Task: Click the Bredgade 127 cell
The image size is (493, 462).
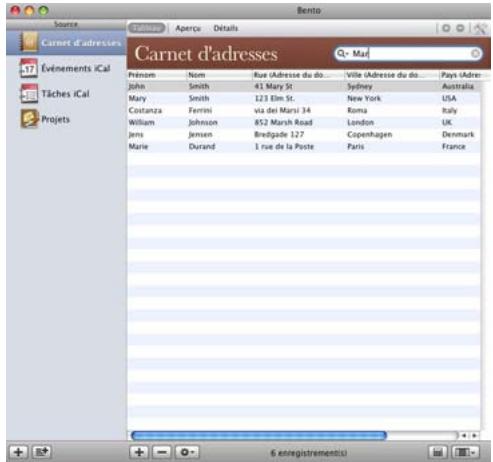Action: [x=279, y=134]
